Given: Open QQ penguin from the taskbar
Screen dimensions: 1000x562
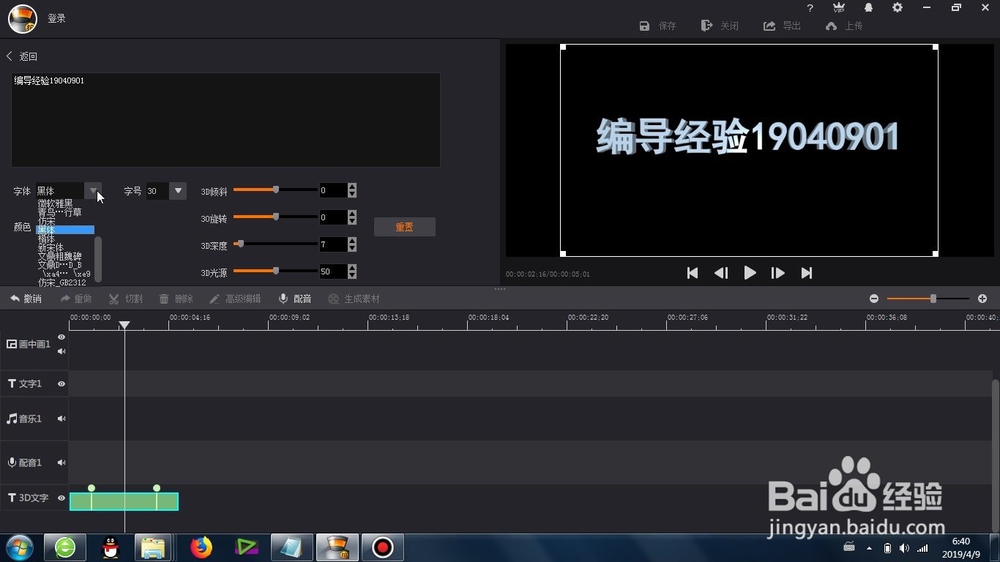Looking at the screenshot, I should [x=110, y=547].
